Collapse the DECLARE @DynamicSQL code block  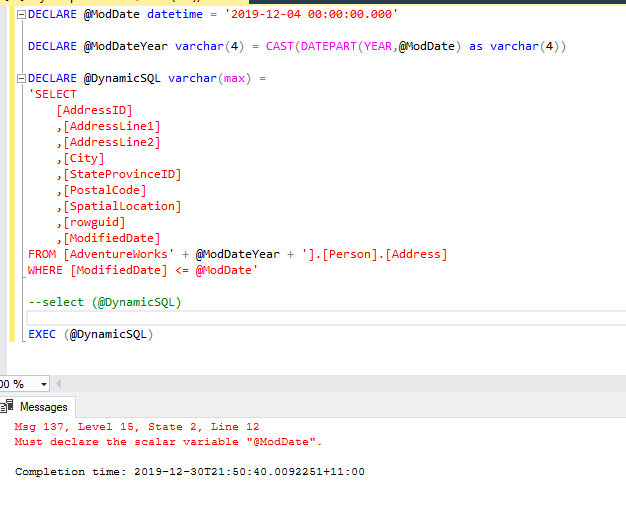[x=22, y=79]
